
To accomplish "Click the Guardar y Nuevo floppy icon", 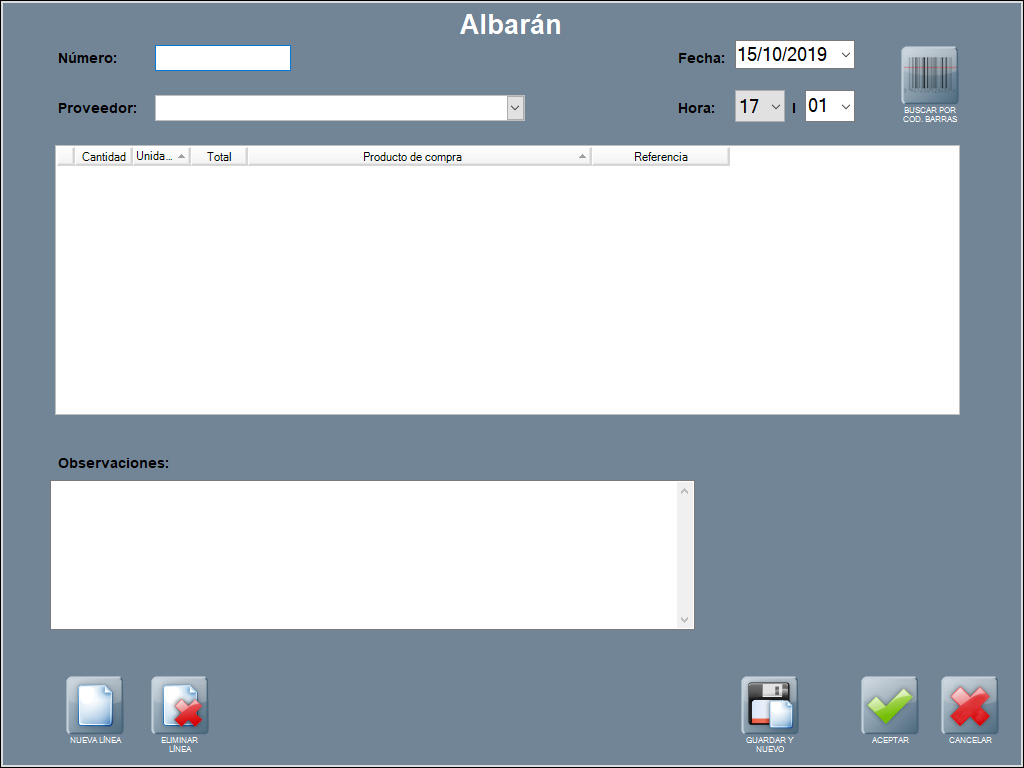I will (769, 705).
